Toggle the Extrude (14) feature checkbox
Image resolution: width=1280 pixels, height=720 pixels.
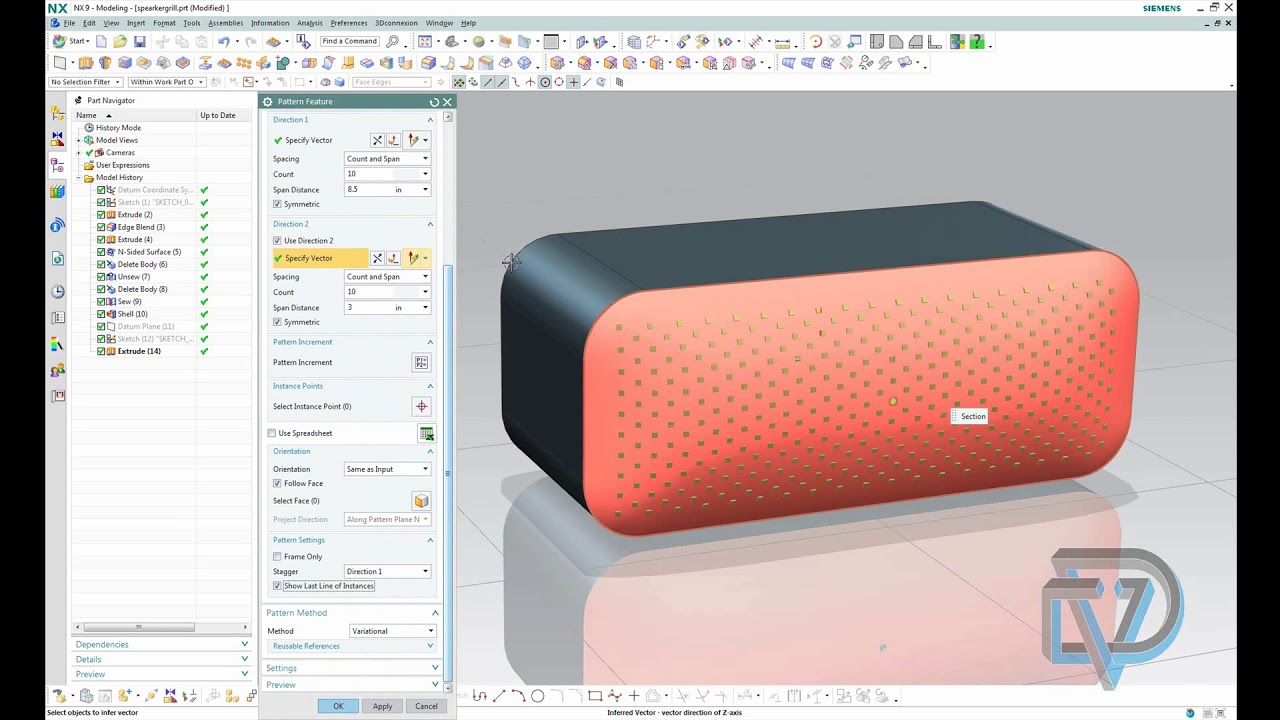coord(101,351)
